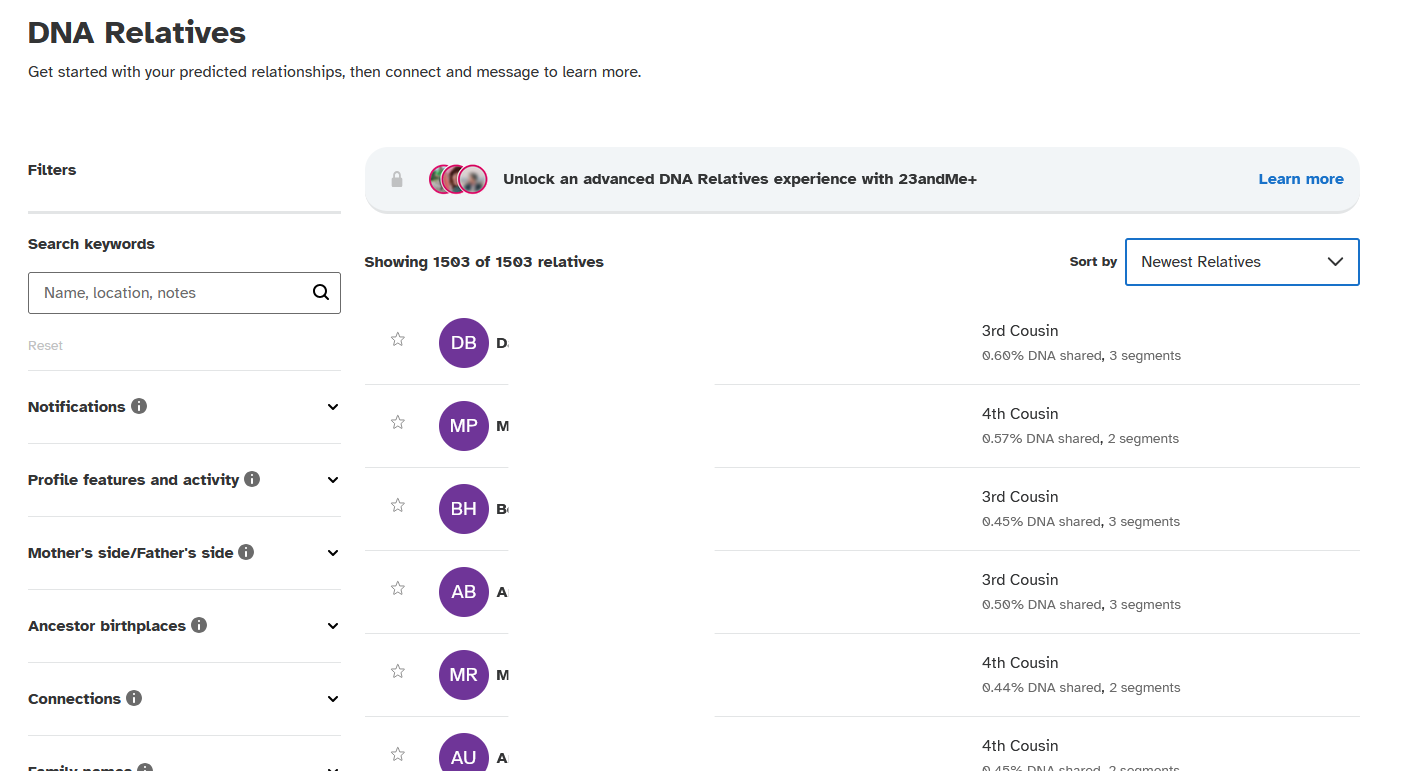
Task: Star the MP relative row
Action: (x=398, y=422)
